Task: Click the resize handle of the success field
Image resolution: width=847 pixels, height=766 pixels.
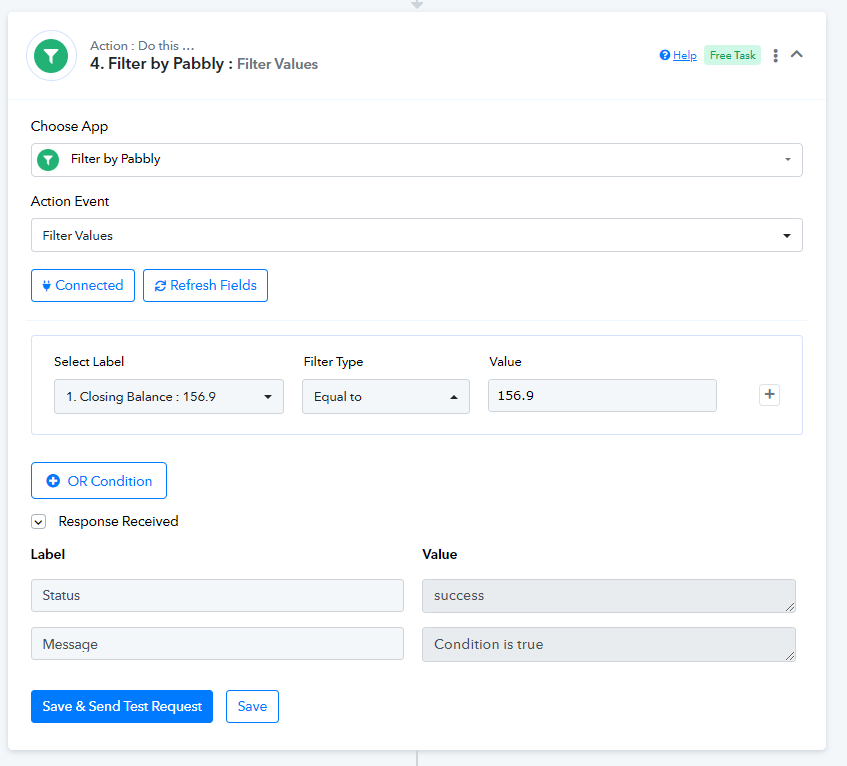Action: 790,607
